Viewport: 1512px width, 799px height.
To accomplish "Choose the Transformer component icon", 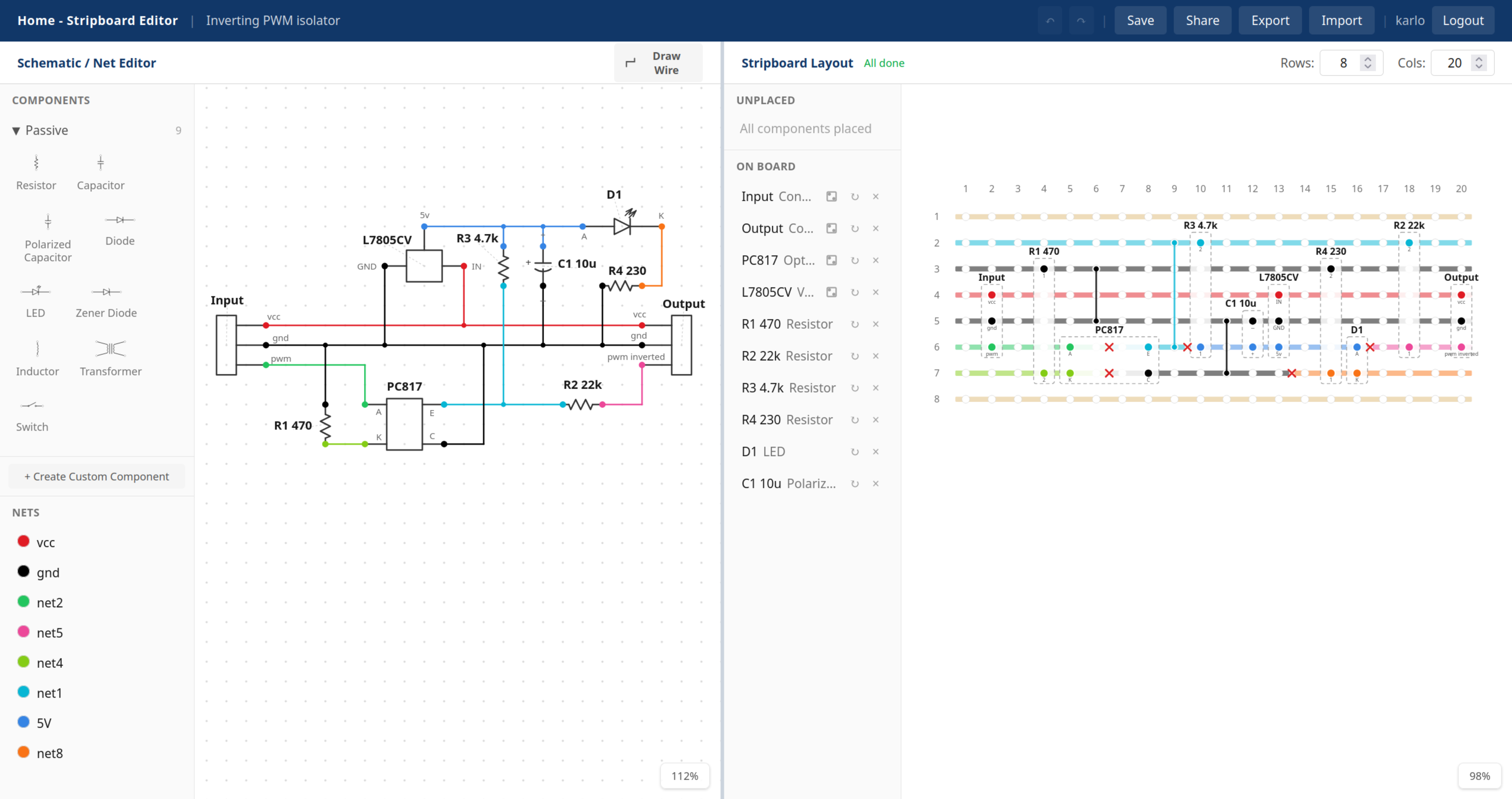I will coord(110,349).
